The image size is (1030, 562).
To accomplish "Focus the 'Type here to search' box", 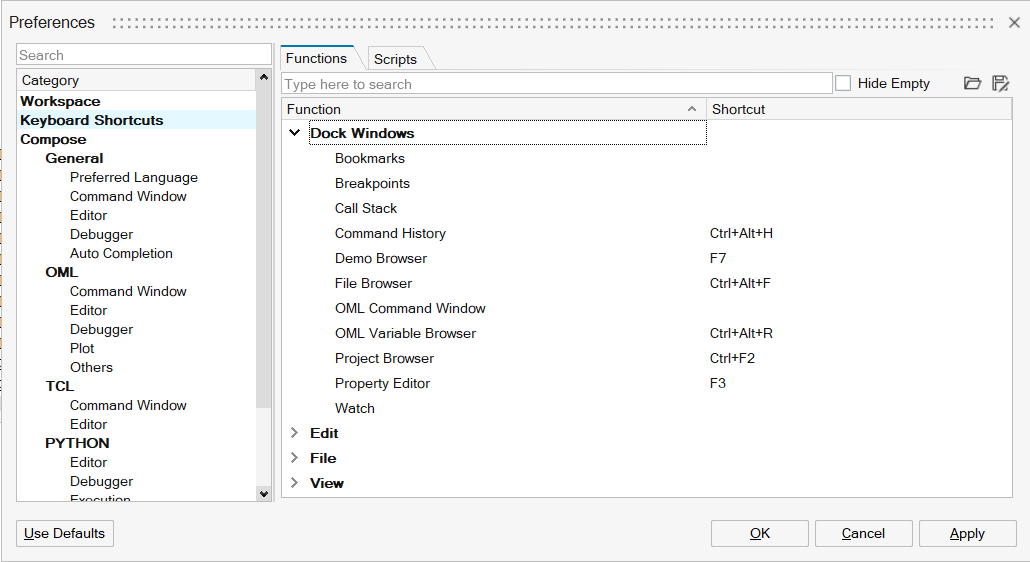I will click(x=557, y=84).
